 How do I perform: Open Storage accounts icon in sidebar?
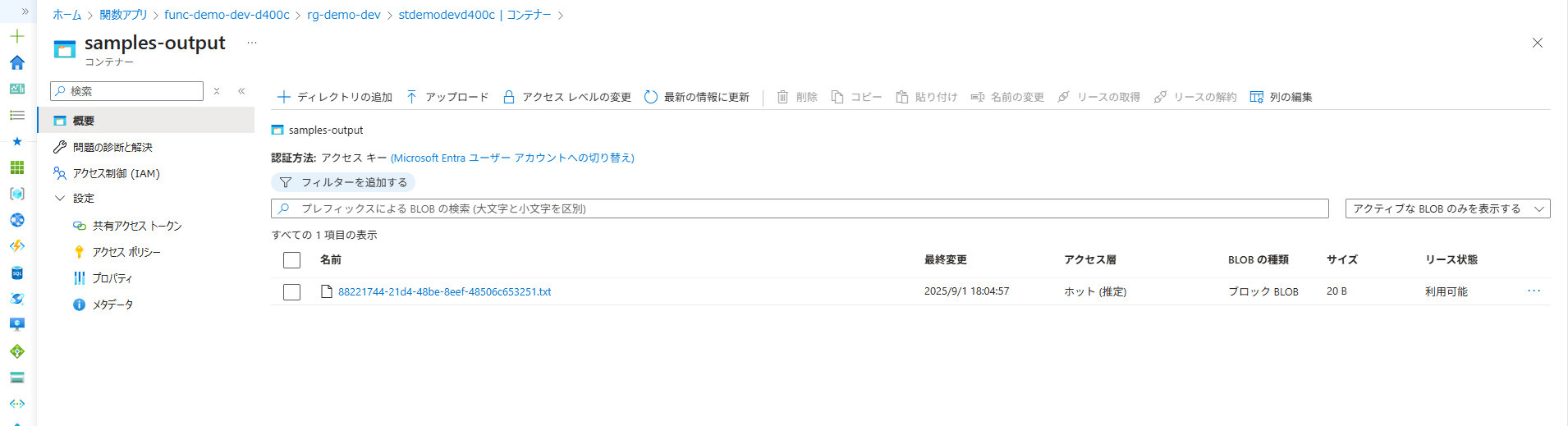(17, 378)
